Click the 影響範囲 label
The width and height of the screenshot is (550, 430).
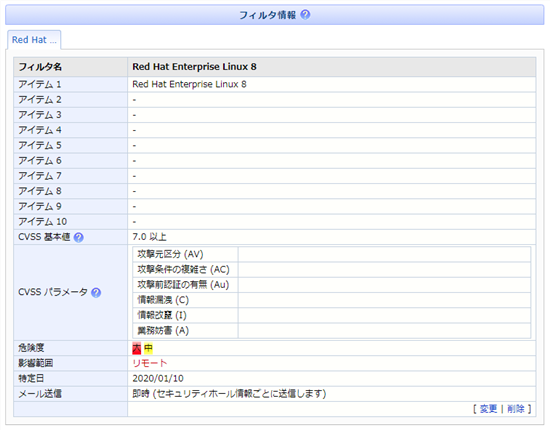tap(35, 363)
